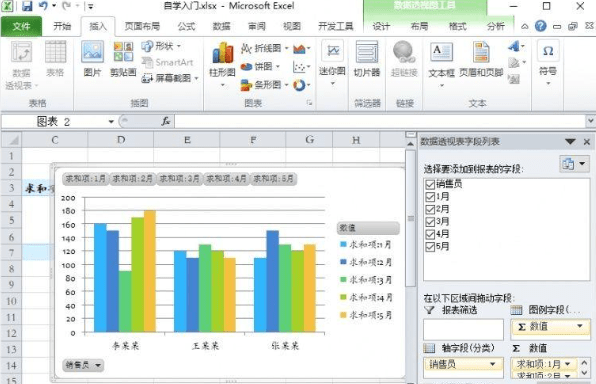596x384 pixels.
Task: Click the 求和项:2月 field button on chart
Action: [x=133, y=179]
